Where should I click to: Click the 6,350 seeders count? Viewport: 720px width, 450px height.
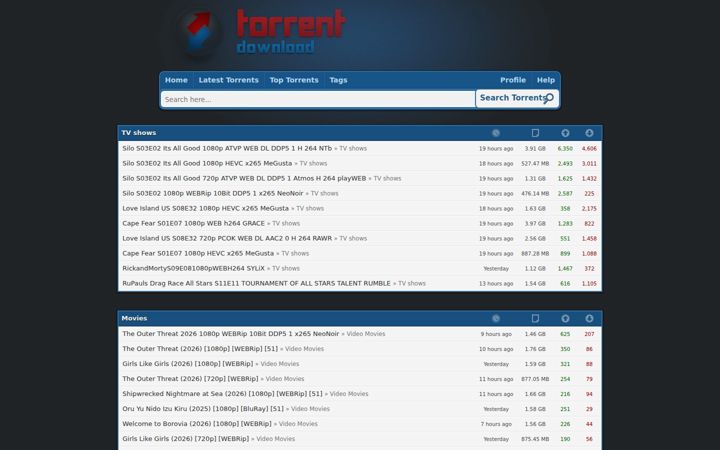565,149
